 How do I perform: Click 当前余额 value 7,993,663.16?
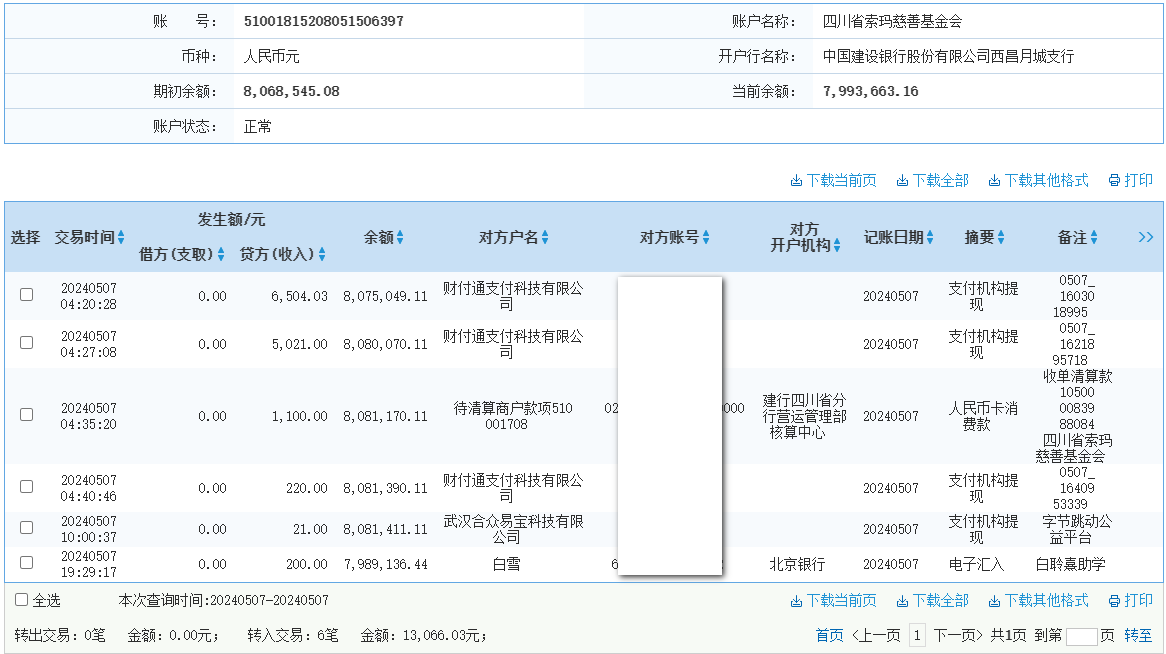point(870,92)
